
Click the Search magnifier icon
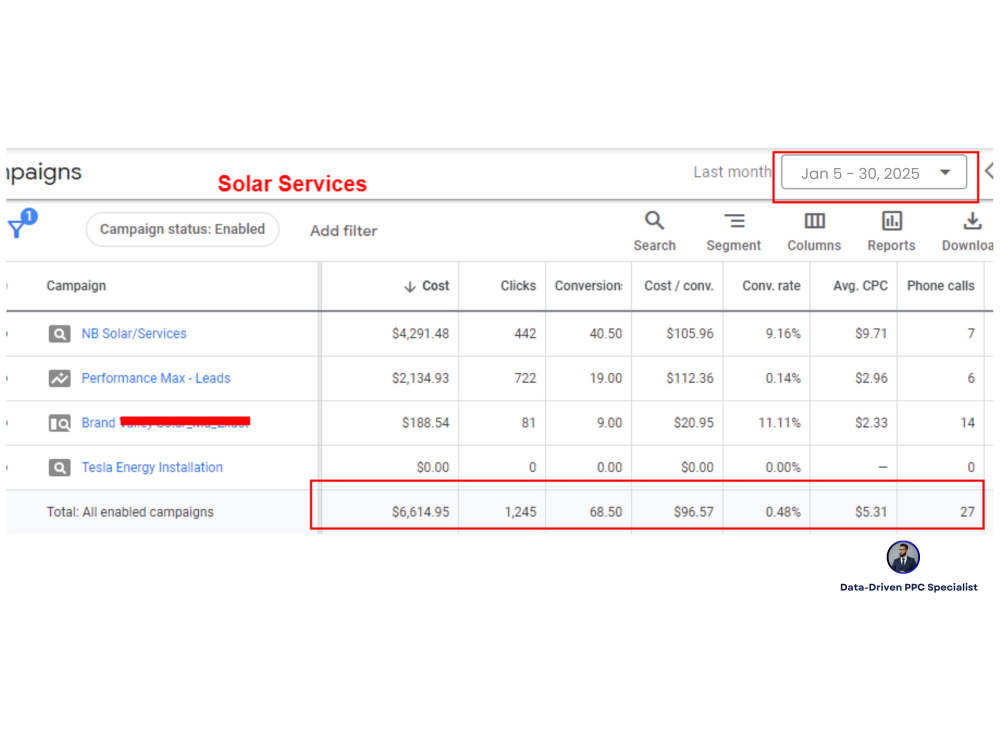coord(654,221)
